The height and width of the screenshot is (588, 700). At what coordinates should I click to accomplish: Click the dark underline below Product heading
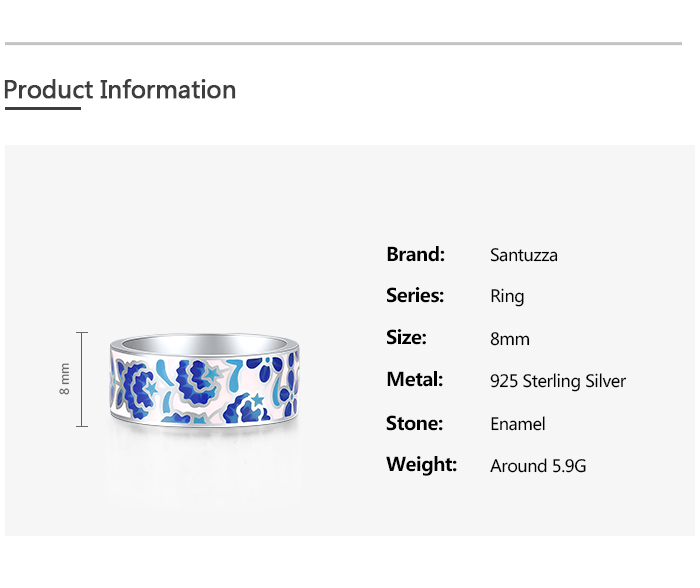42,108
